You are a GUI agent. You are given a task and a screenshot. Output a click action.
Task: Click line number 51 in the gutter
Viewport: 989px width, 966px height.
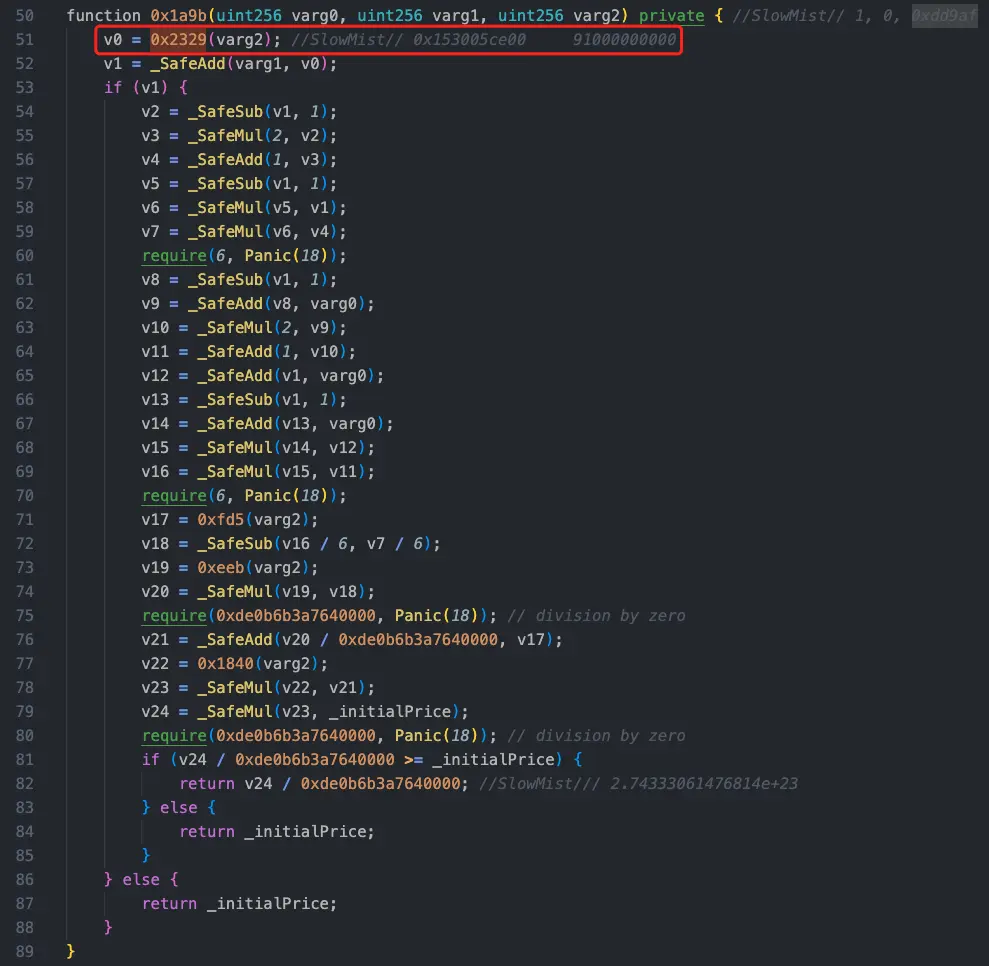25,40
